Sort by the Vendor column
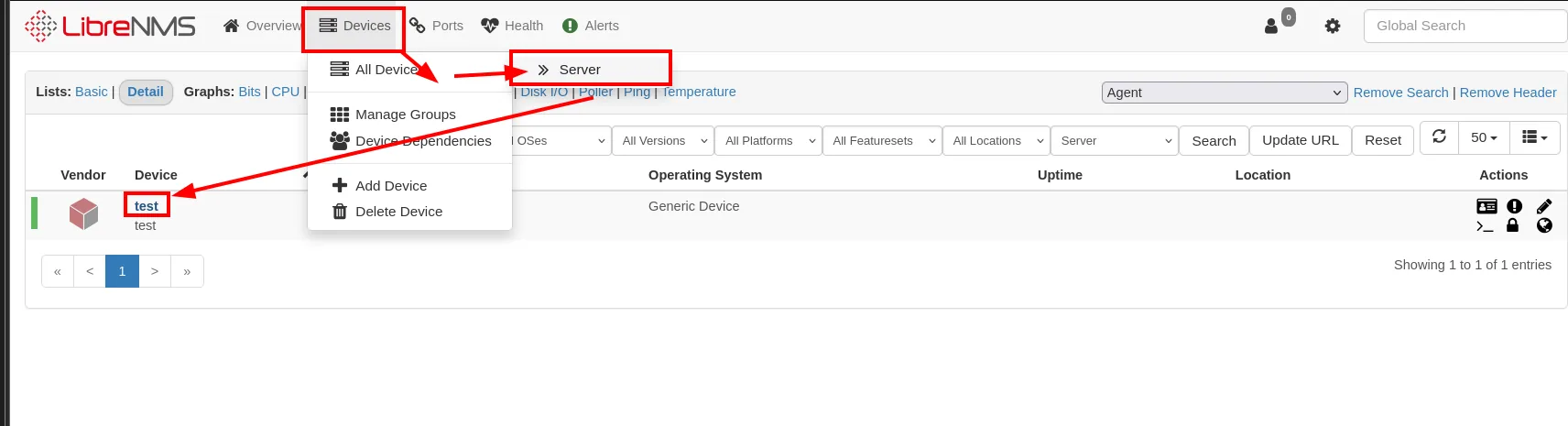The width and height of the screenshot is (1568, 426). 83,175
